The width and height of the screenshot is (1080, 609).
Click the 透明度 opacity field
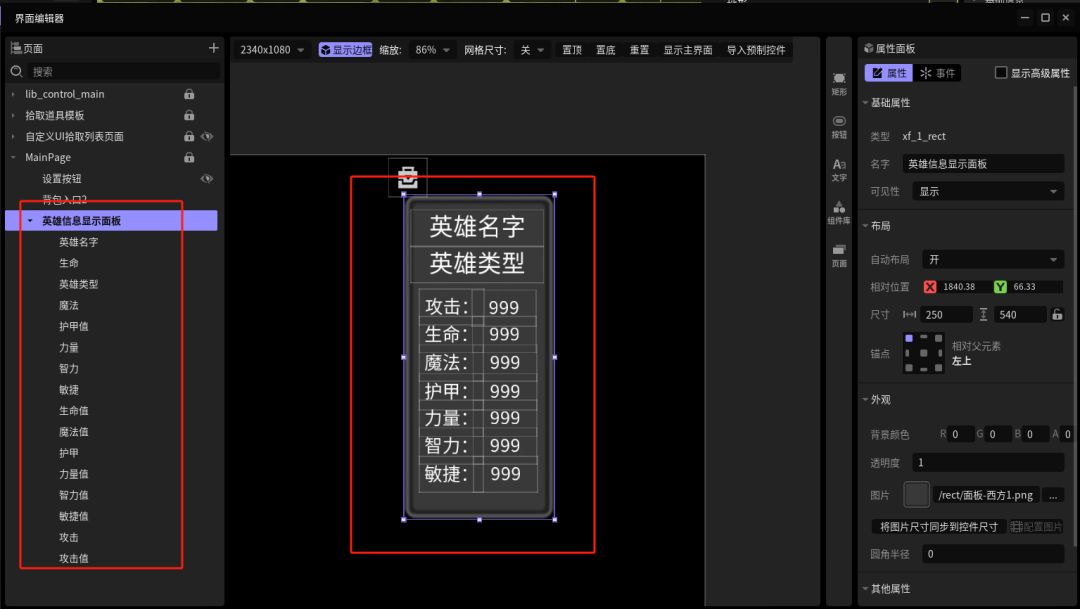pos(988,463)
